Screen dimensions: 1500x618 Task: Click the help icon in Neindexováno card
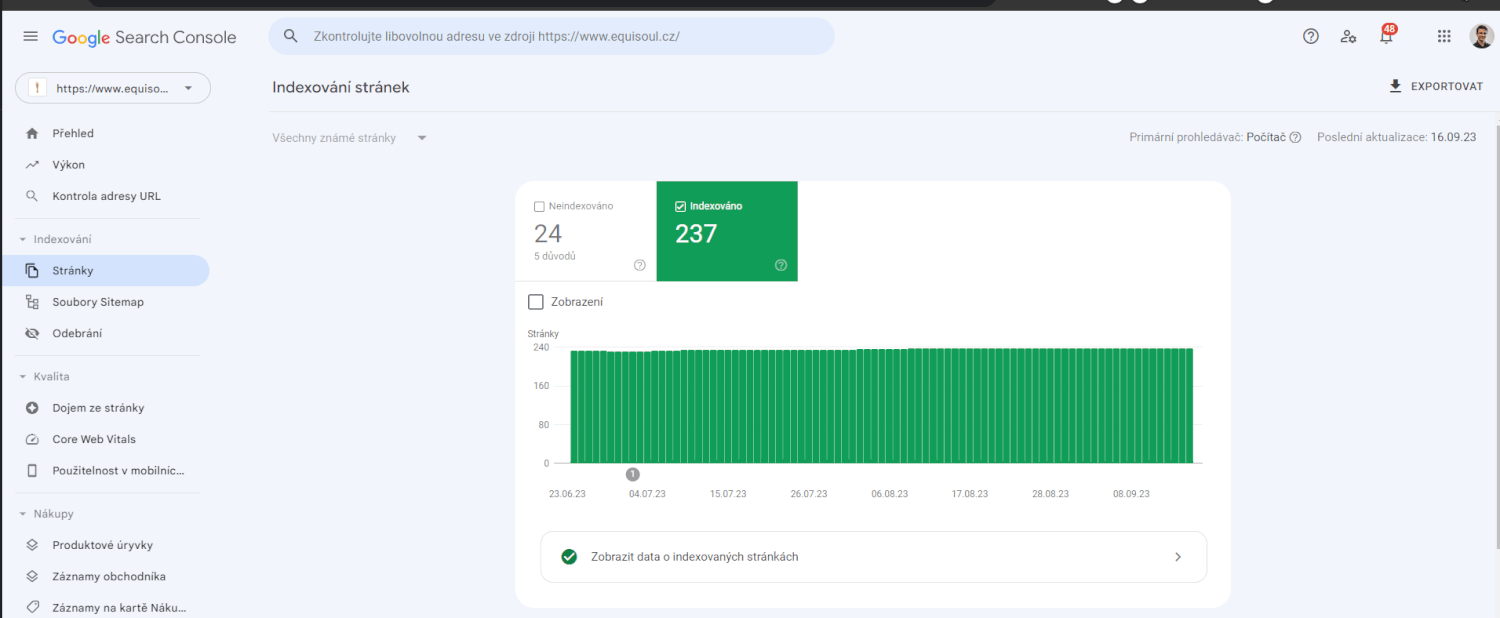pyautogui.click(x=640, y=265)
